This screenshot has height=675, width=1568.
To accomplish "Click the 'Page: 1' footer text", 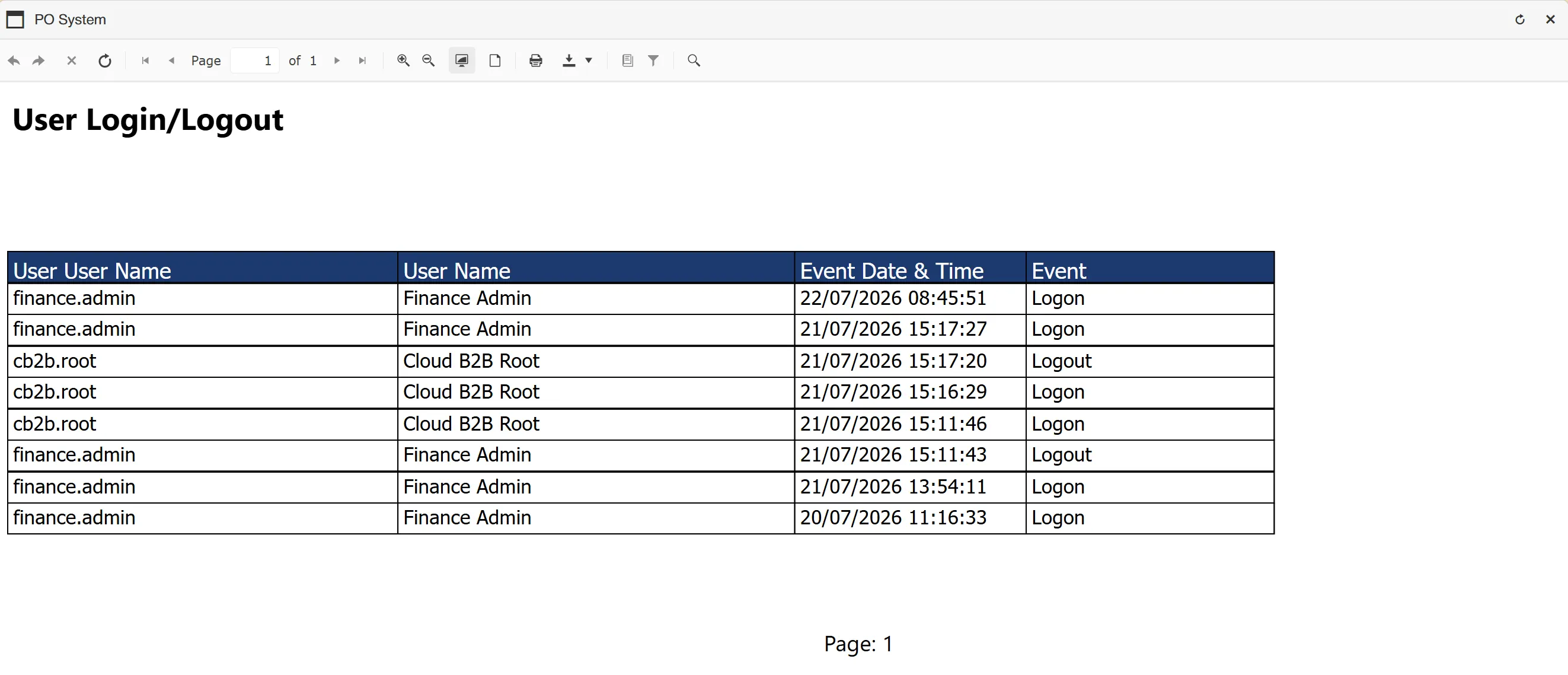I will coord(858,644).
